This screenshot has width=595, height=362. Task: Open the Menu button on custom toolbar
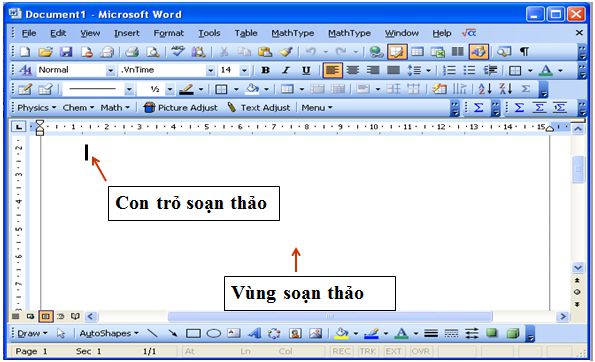click(x=317, y=108)
